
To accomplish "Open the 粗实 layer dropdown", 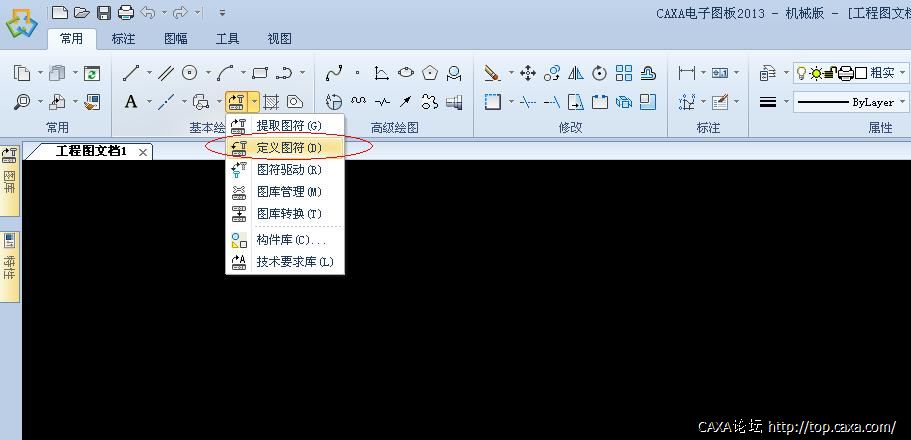I will (902, 73).
